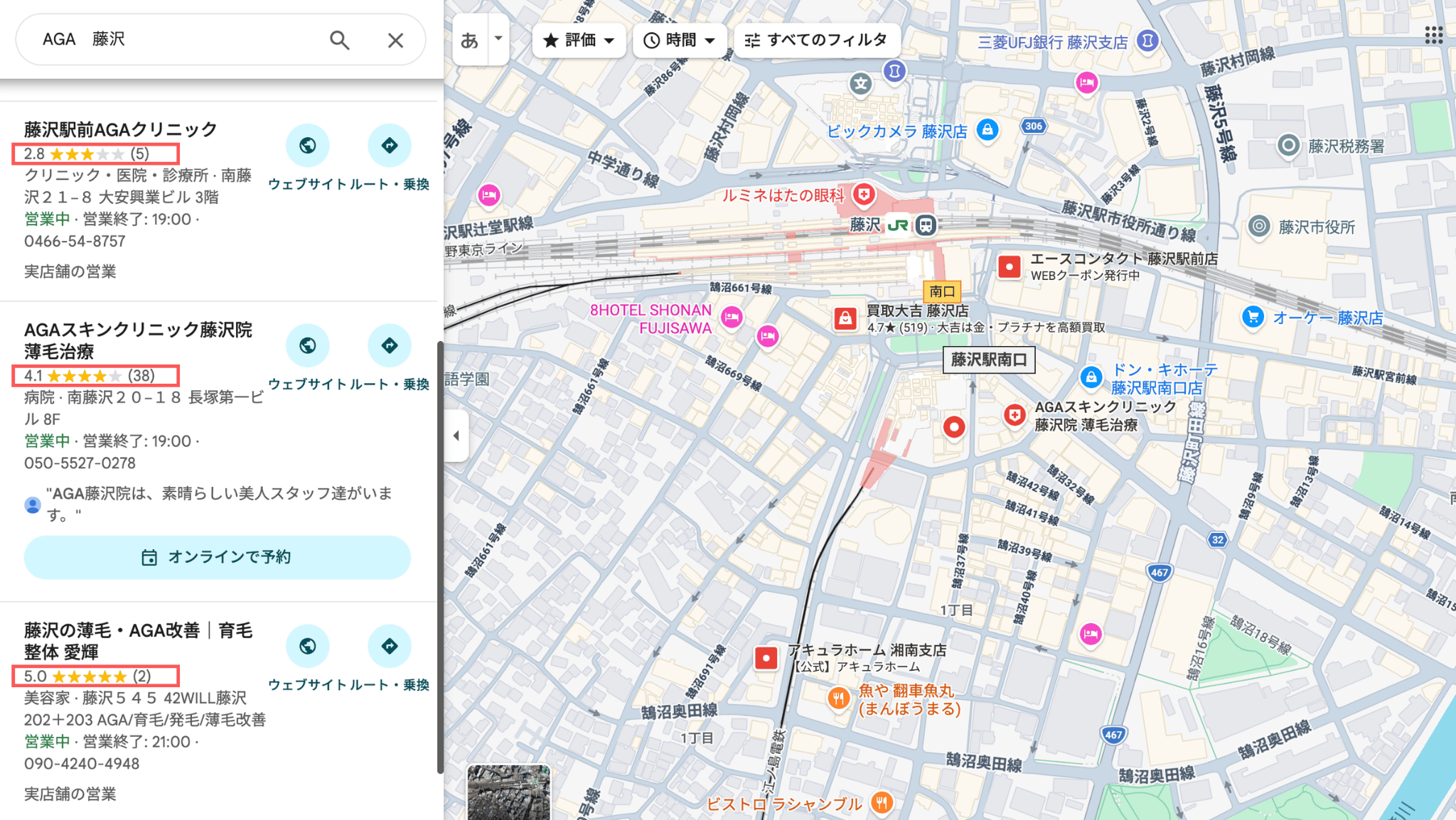Click the ドン・キホーテ 藤沢駅南口店 pin
Image resolution: width=1456 pixels, height=820 pixels.
1091,377
